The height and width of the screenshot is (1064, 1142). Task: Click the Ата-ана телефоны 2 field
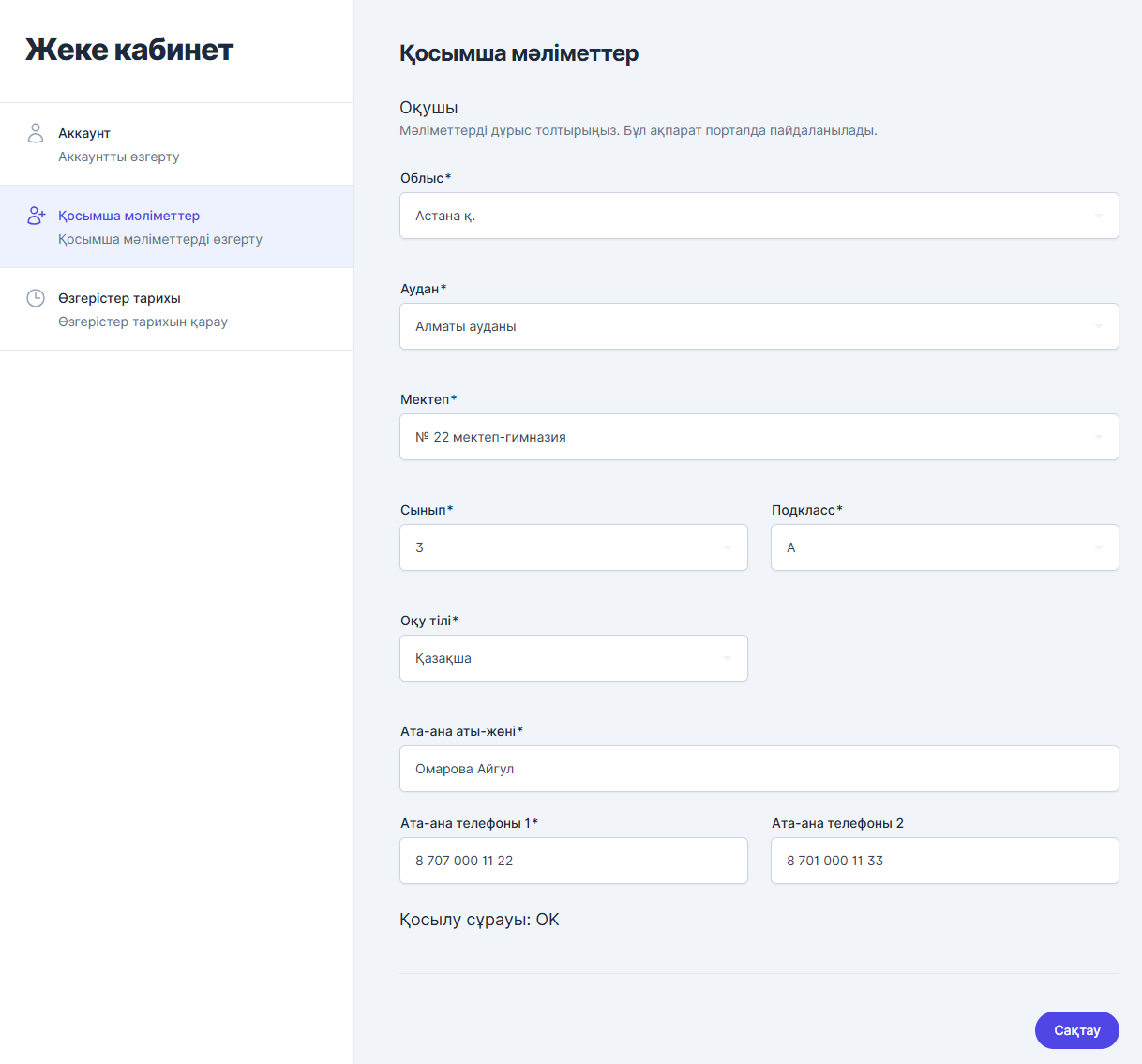click(944, 861)
